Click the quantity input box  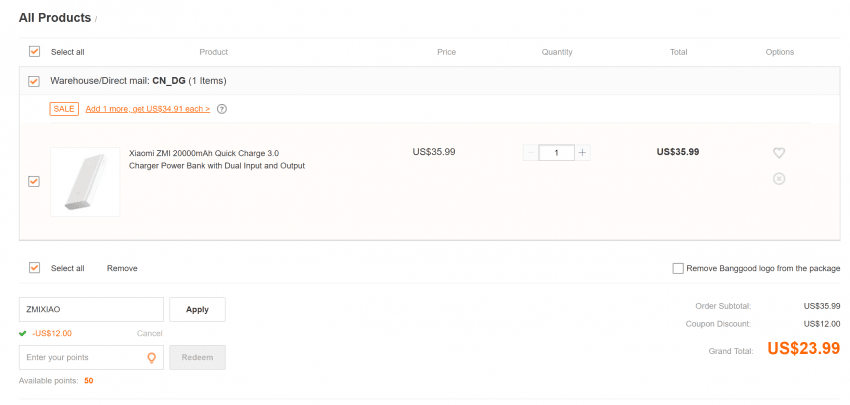[557, 153]
